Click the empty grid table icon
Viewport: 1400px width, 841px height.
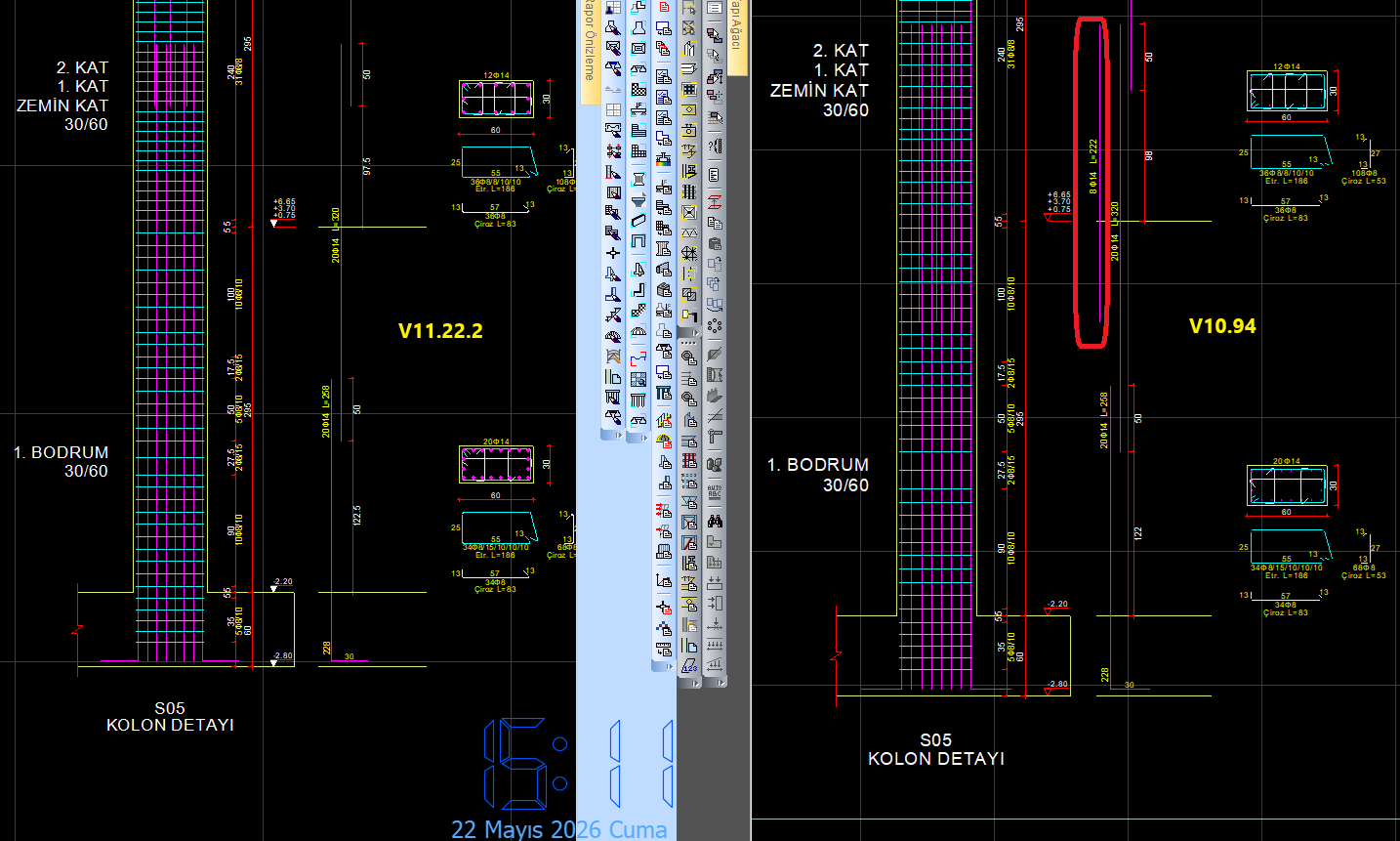[x=613, y=109]
